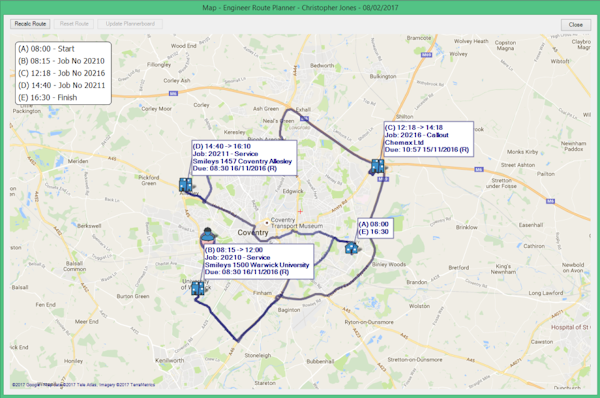Click the Wolston place label on map

(419, 306)
